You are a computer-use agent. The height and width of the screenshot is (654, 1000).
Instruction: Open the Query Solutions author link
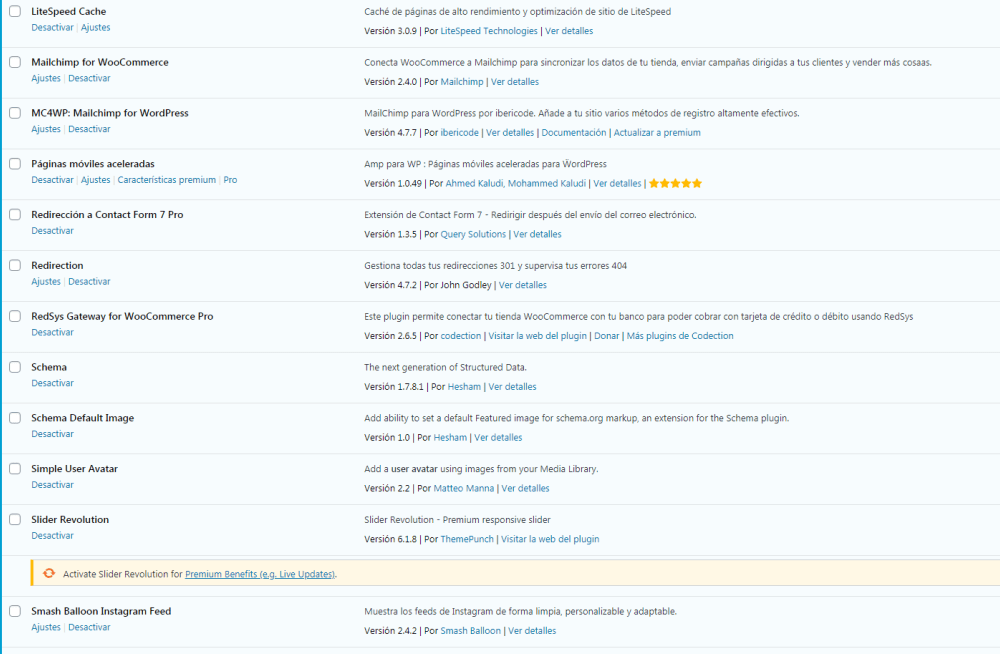[473, 234]
